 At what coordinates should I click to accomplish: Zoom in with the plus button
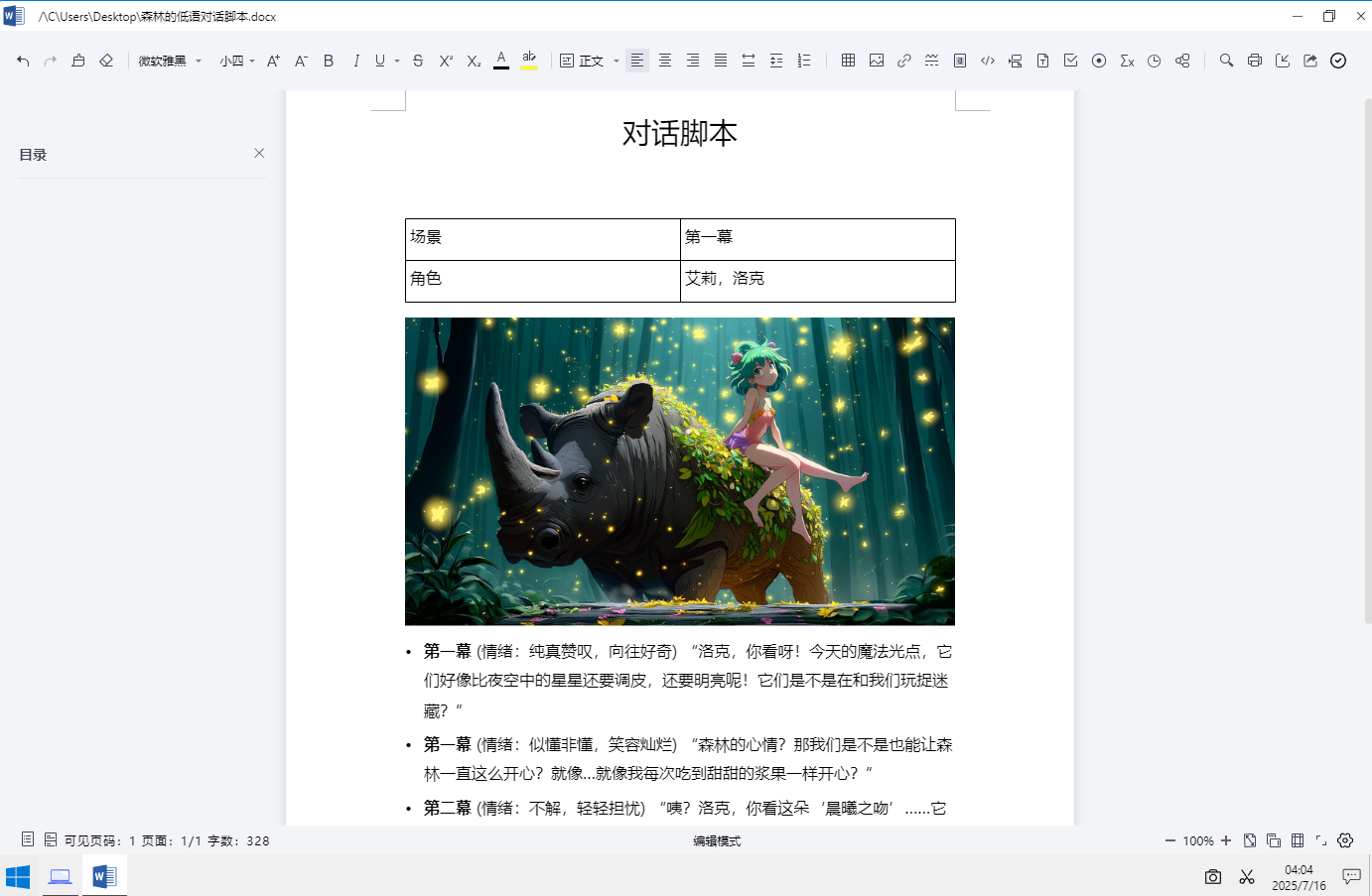pyautogui.click(x=1226, y=840)
